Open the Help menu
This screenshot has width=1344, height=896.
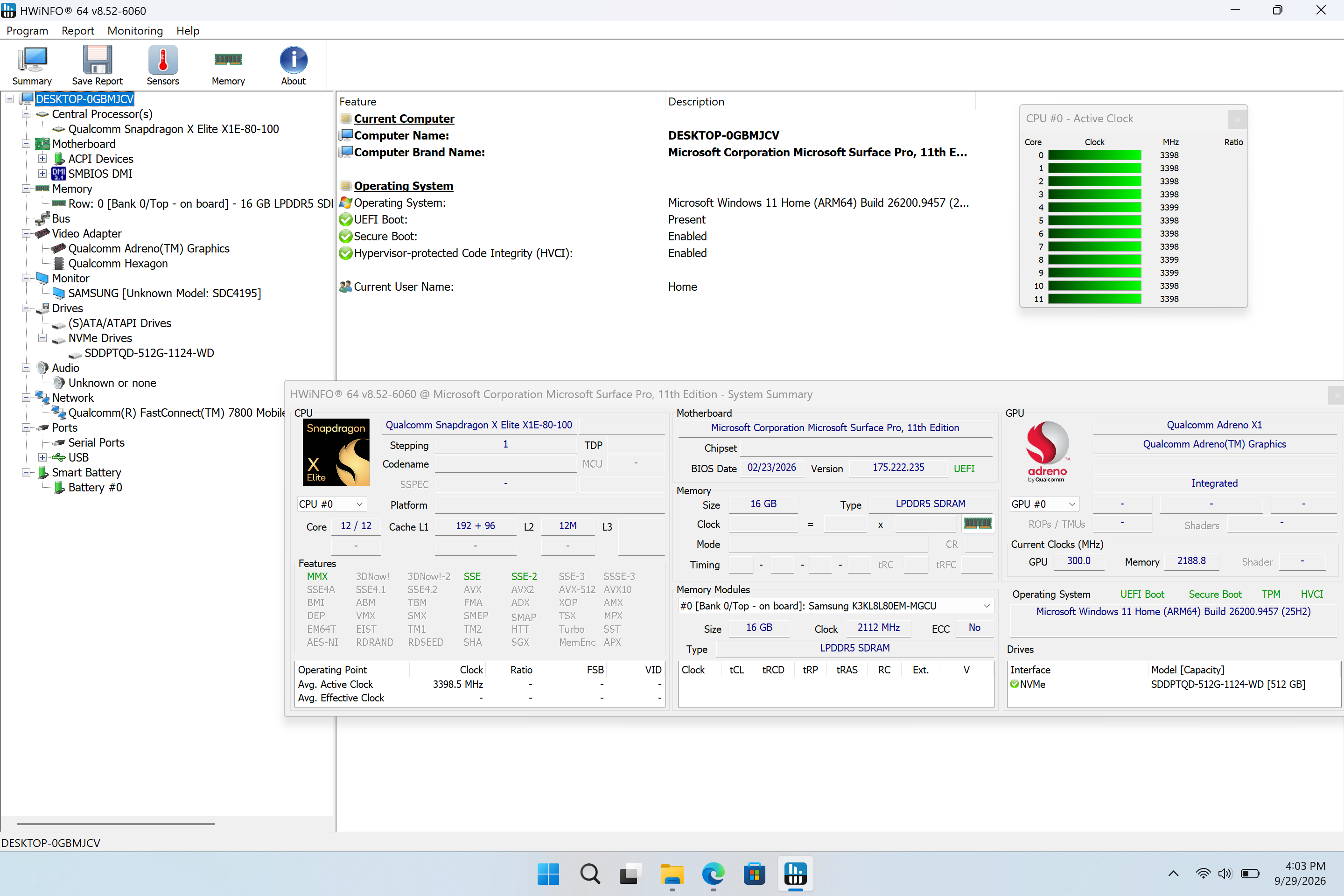coord(188,31)
